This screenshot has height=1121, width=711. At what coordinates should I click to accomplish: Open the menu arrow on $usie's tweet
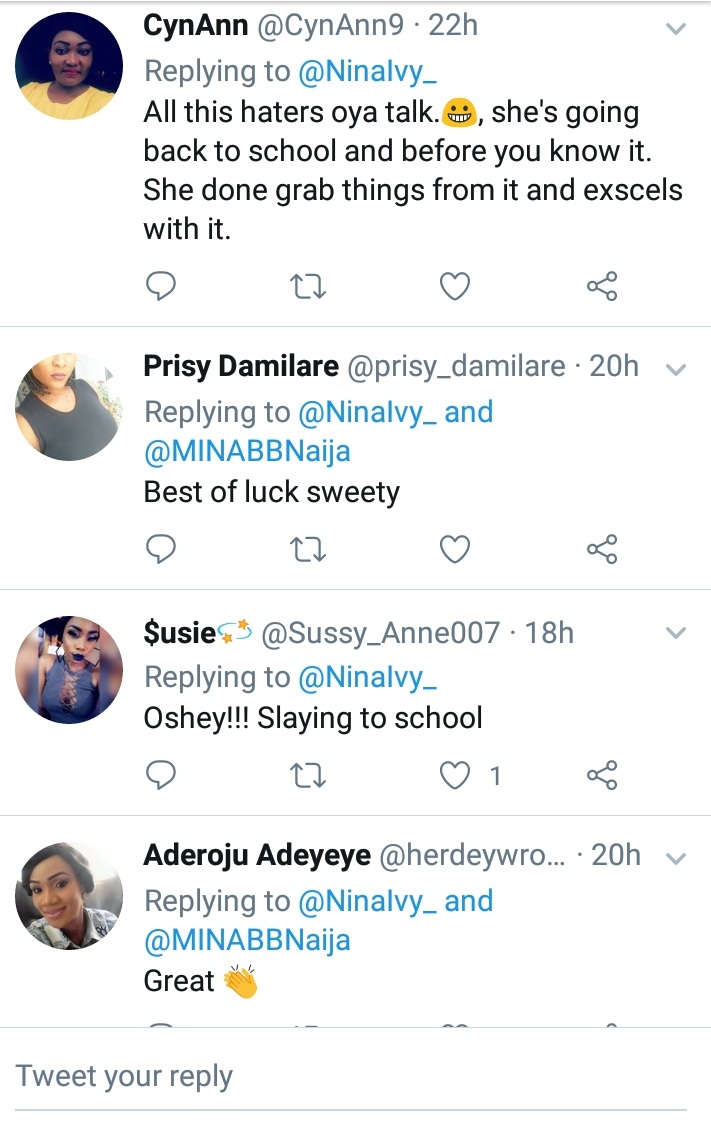[677, 633]
